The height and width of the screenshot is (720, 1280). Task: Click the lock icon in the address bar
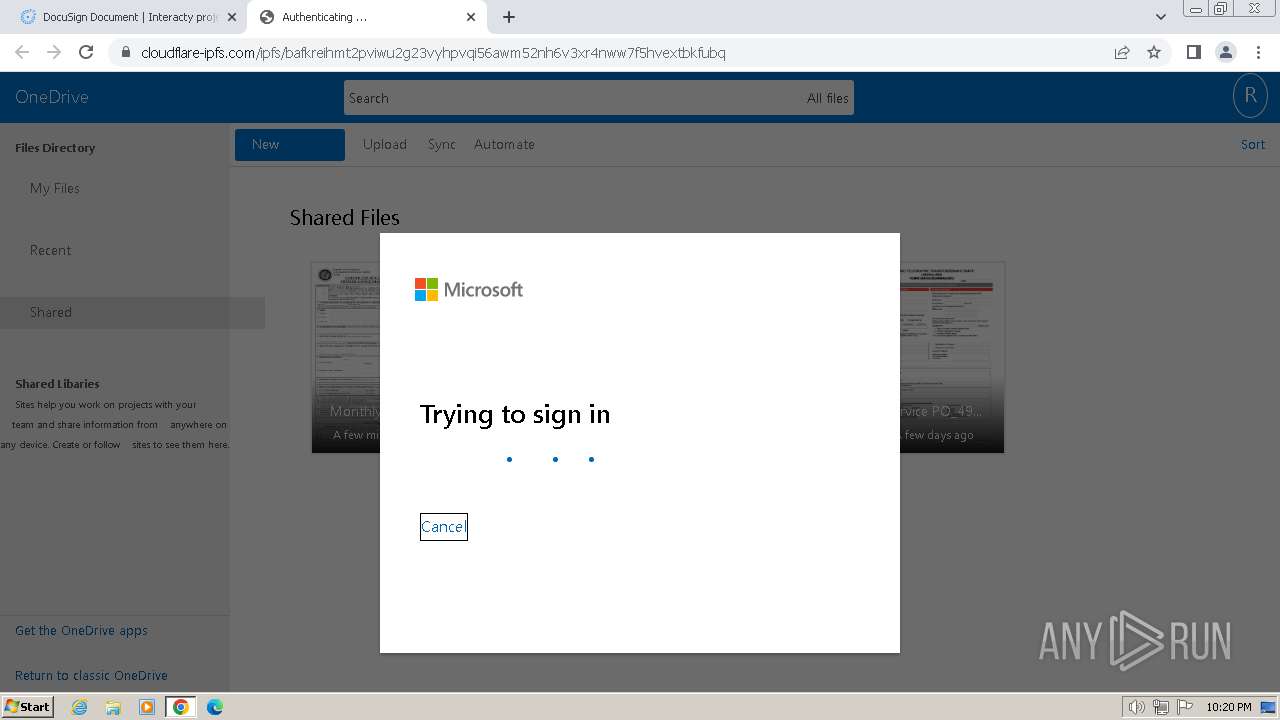pos(126,53)
